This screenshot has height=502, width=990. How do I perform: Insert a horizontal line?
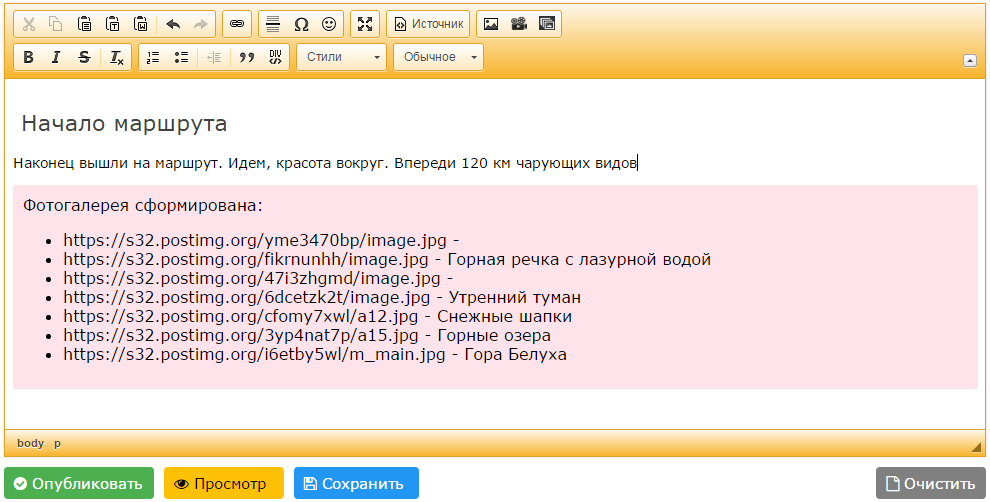click(x=273, y=24)
